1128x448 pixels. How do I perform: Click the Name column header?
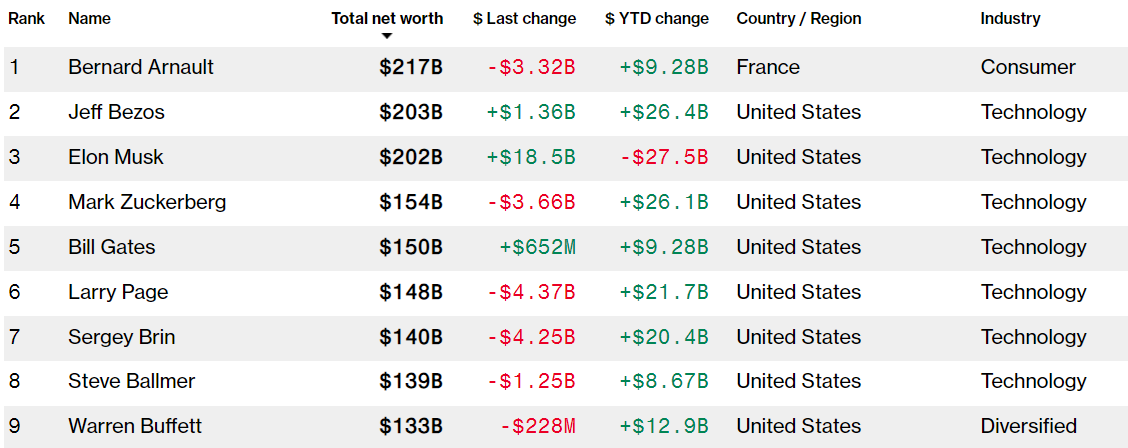click(89, 18)
